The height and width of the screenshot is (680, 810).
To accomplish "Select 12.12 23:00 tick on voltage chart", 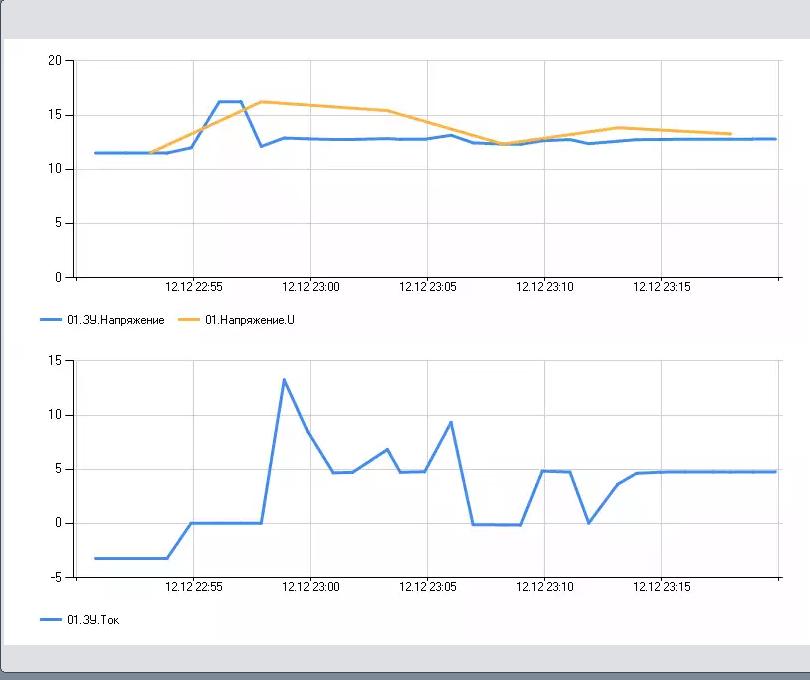I will pyautogui.click(x=311, y=287).
